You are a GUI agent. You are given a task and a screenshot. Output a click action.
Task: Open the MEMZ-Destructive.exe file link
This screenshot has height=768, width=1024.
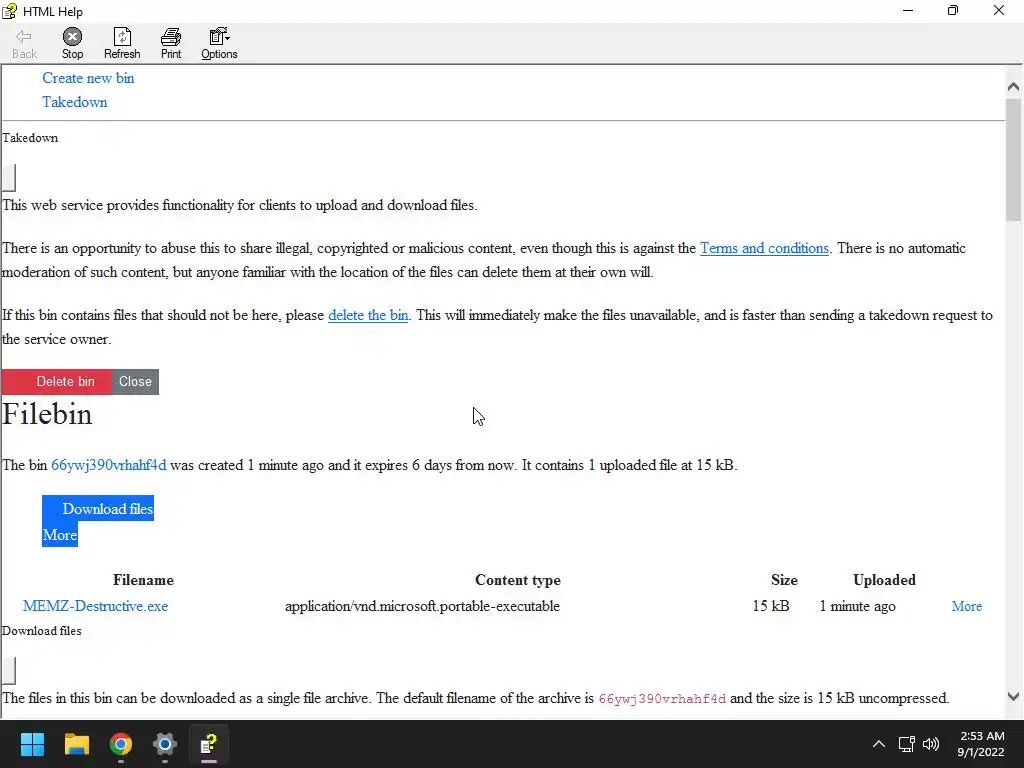[95, 606]
